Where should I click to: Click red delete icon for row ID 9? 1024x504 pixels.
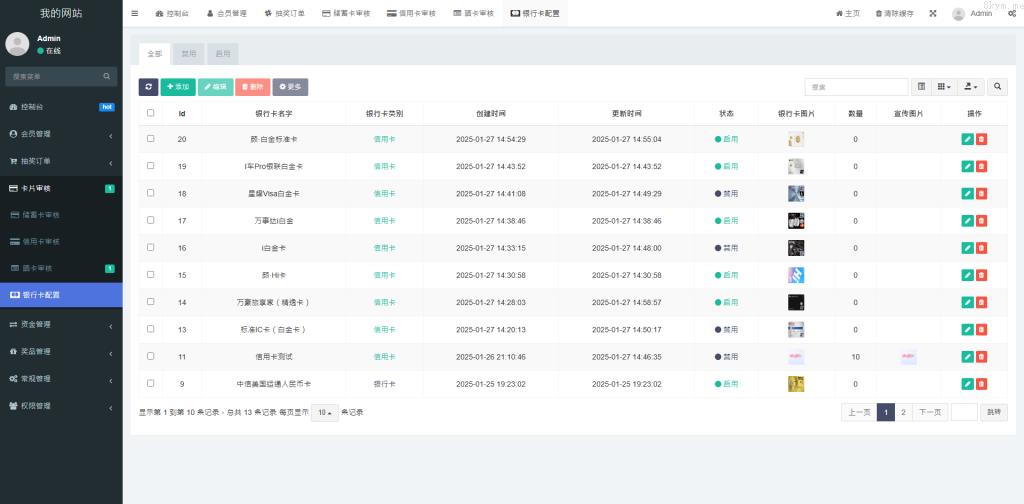pos(981,383)
